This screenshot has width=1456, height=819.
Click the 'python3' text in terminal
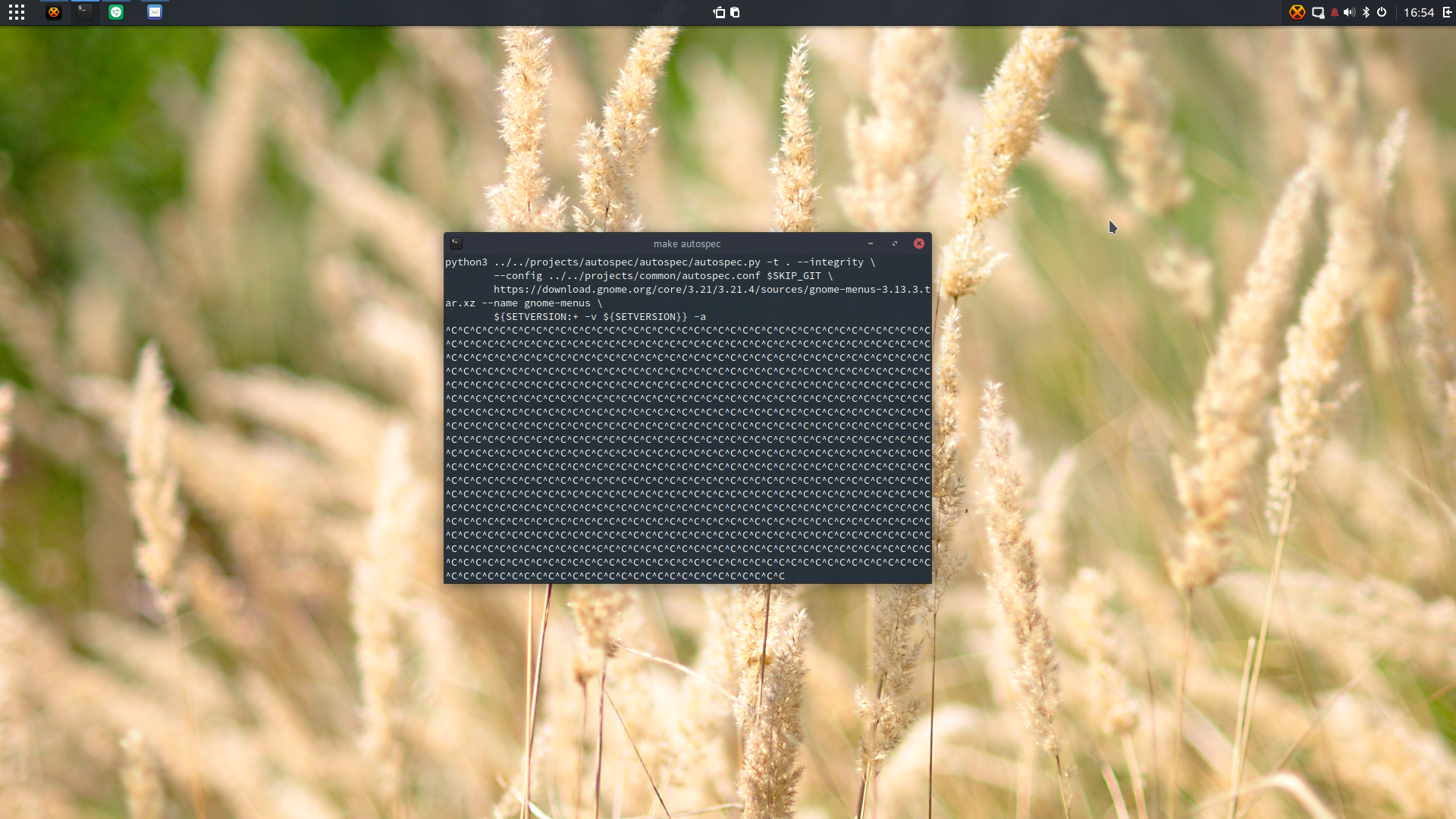coord(466,262)
